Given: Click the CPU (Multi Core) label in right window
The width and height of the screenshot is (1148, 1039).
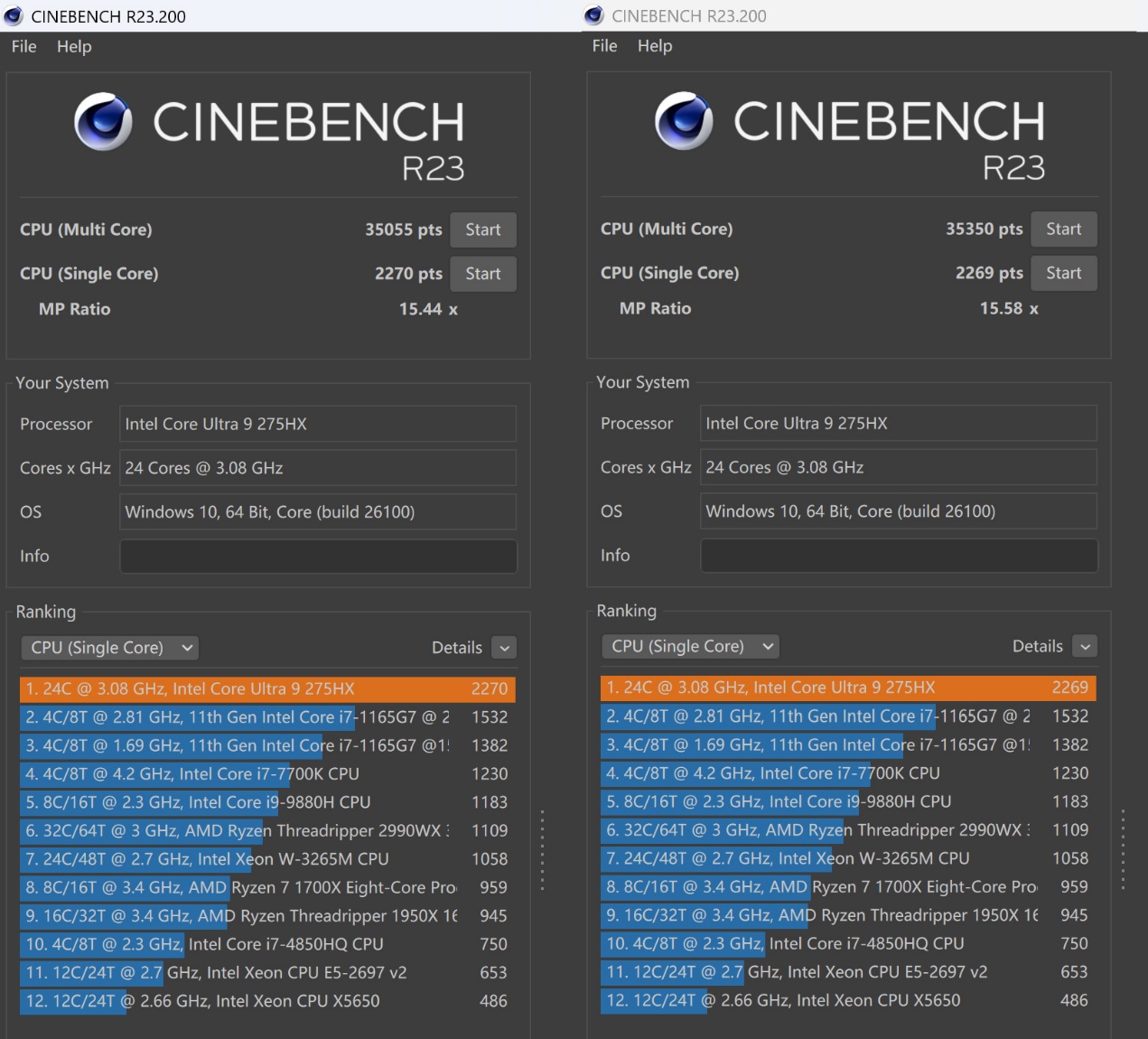Looking at the screenshot, I should tap(667, 229).
